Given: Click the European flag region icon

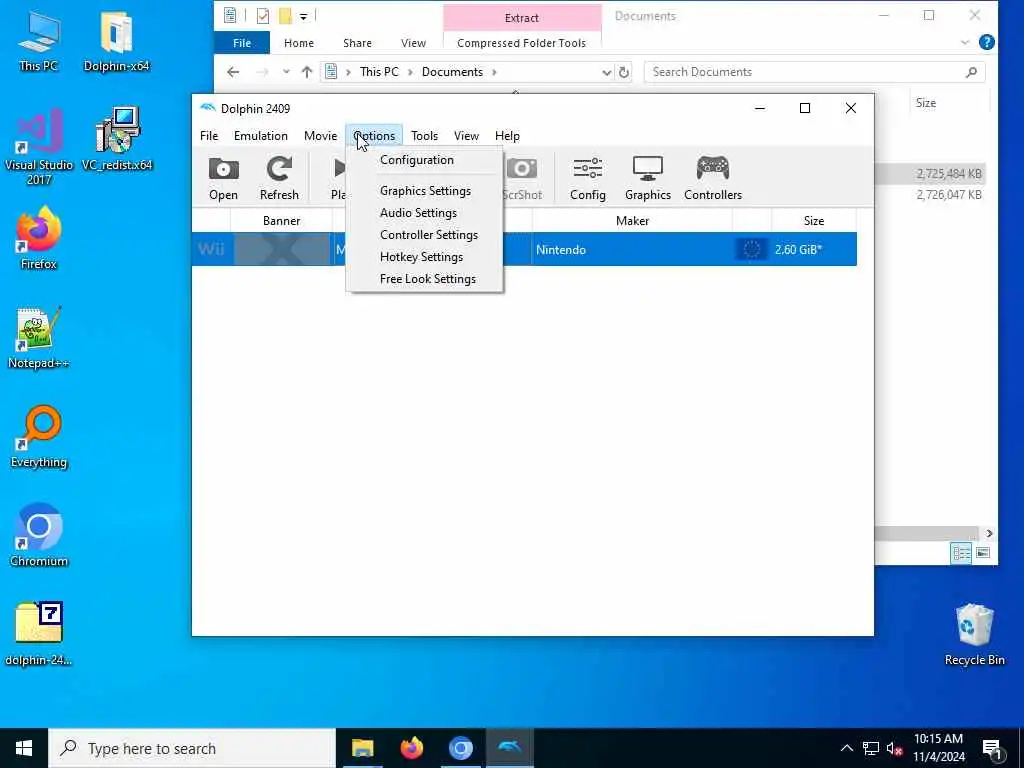Looking at the screenshot, I should (751, 249).
